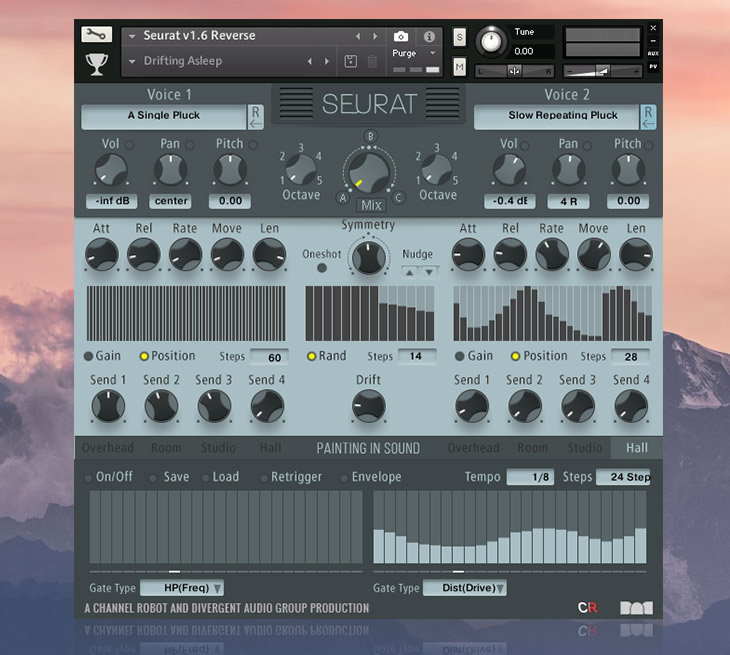Viewport: 730px width, 655px height.
Task: Save the preset with the disk icon
Action: (x=351, y=61)
